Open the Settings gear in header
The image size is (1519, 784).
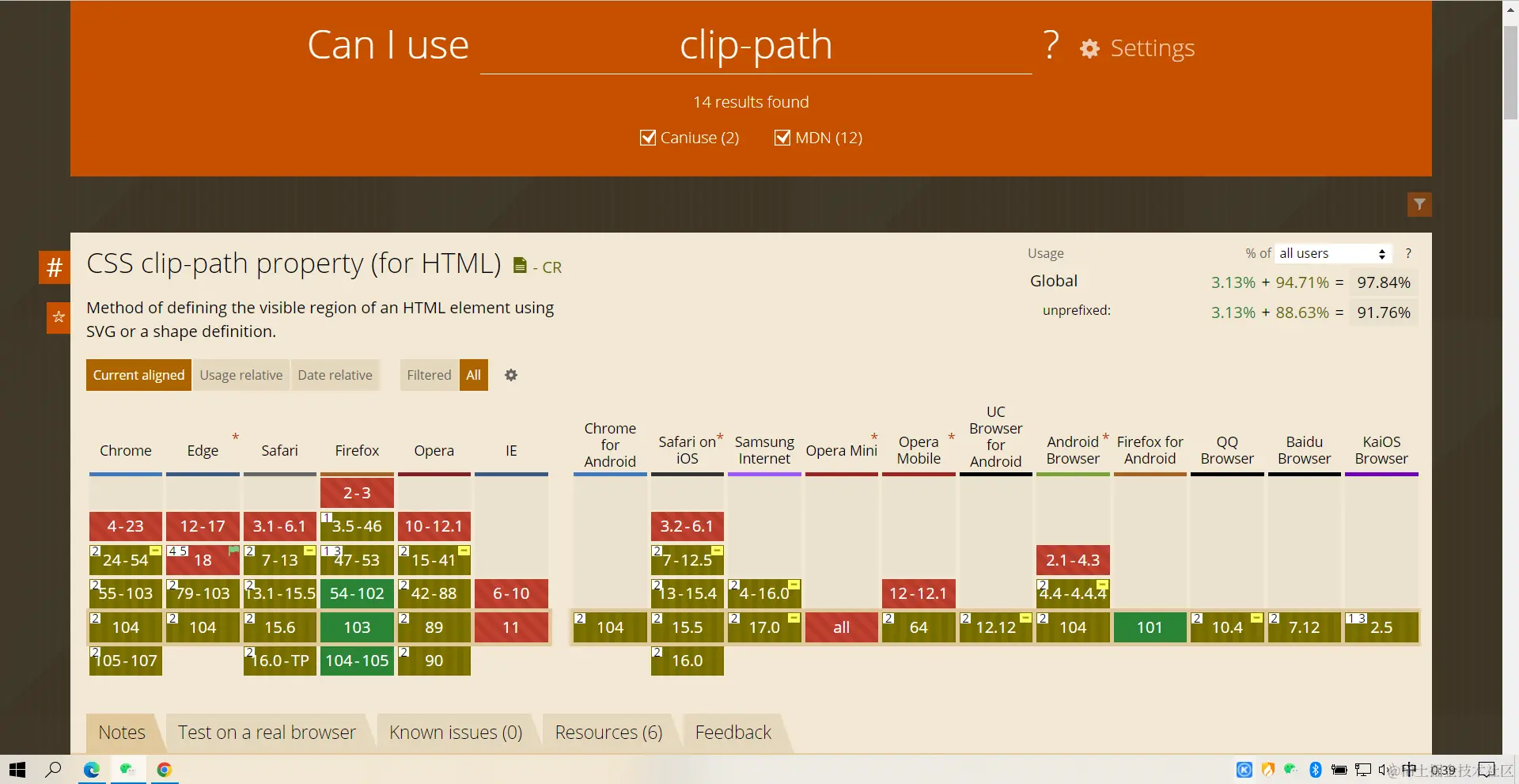(x=1089, y=48)
